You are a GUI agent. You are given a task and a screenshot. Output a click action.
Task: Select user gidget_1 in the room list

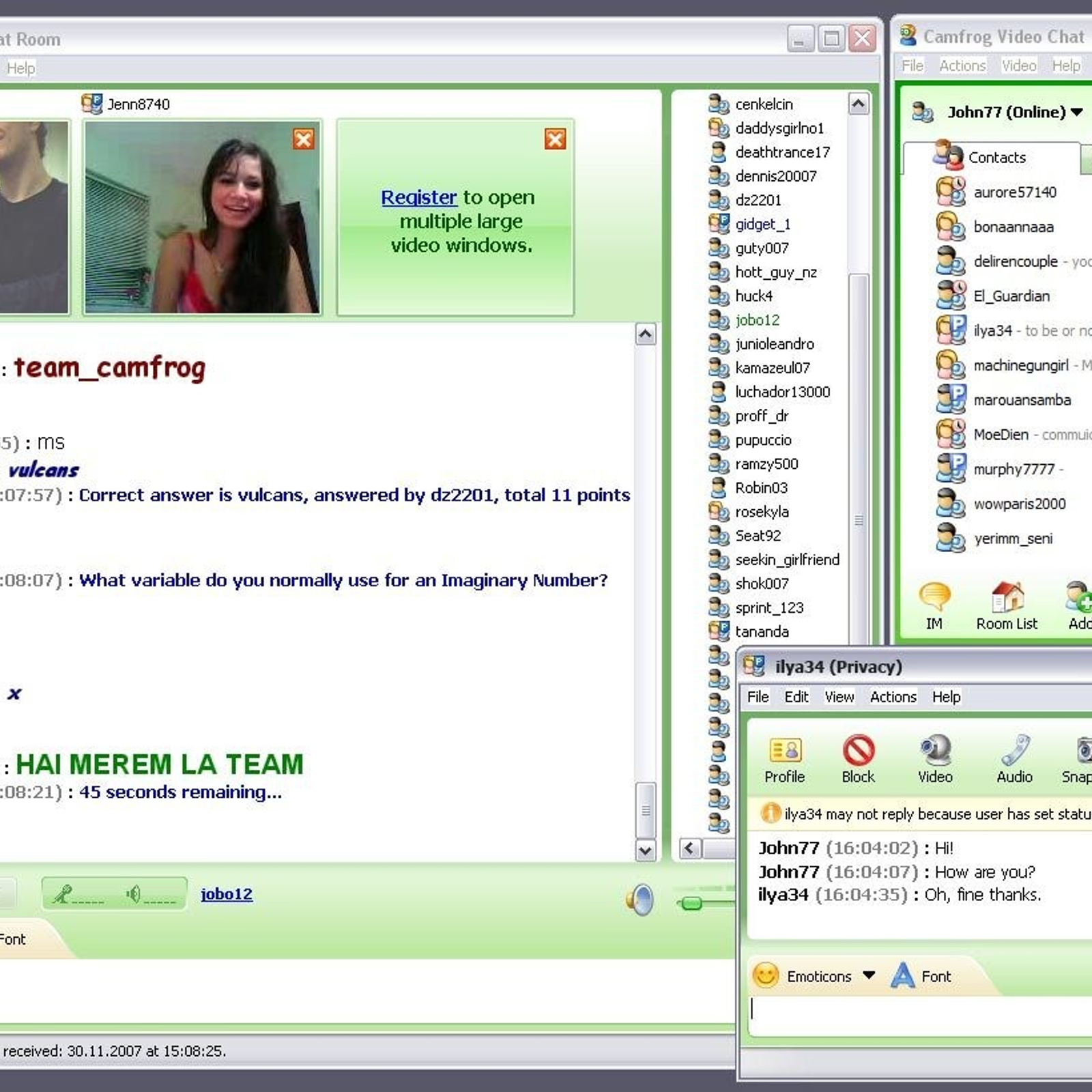point(749,224)
